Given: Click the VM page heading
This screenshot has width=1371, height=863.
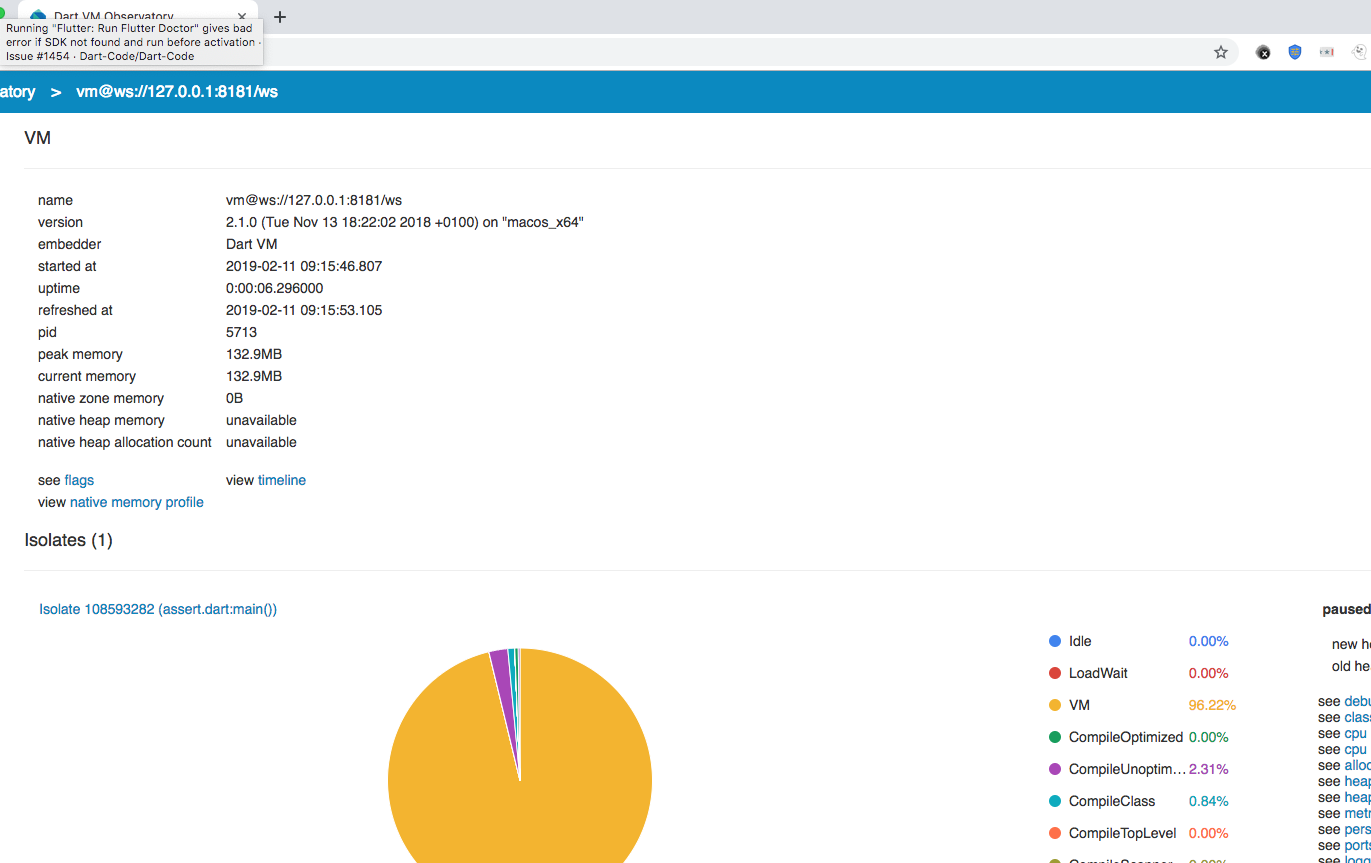Looking at the screenshot, I should (x=37, y=138).
